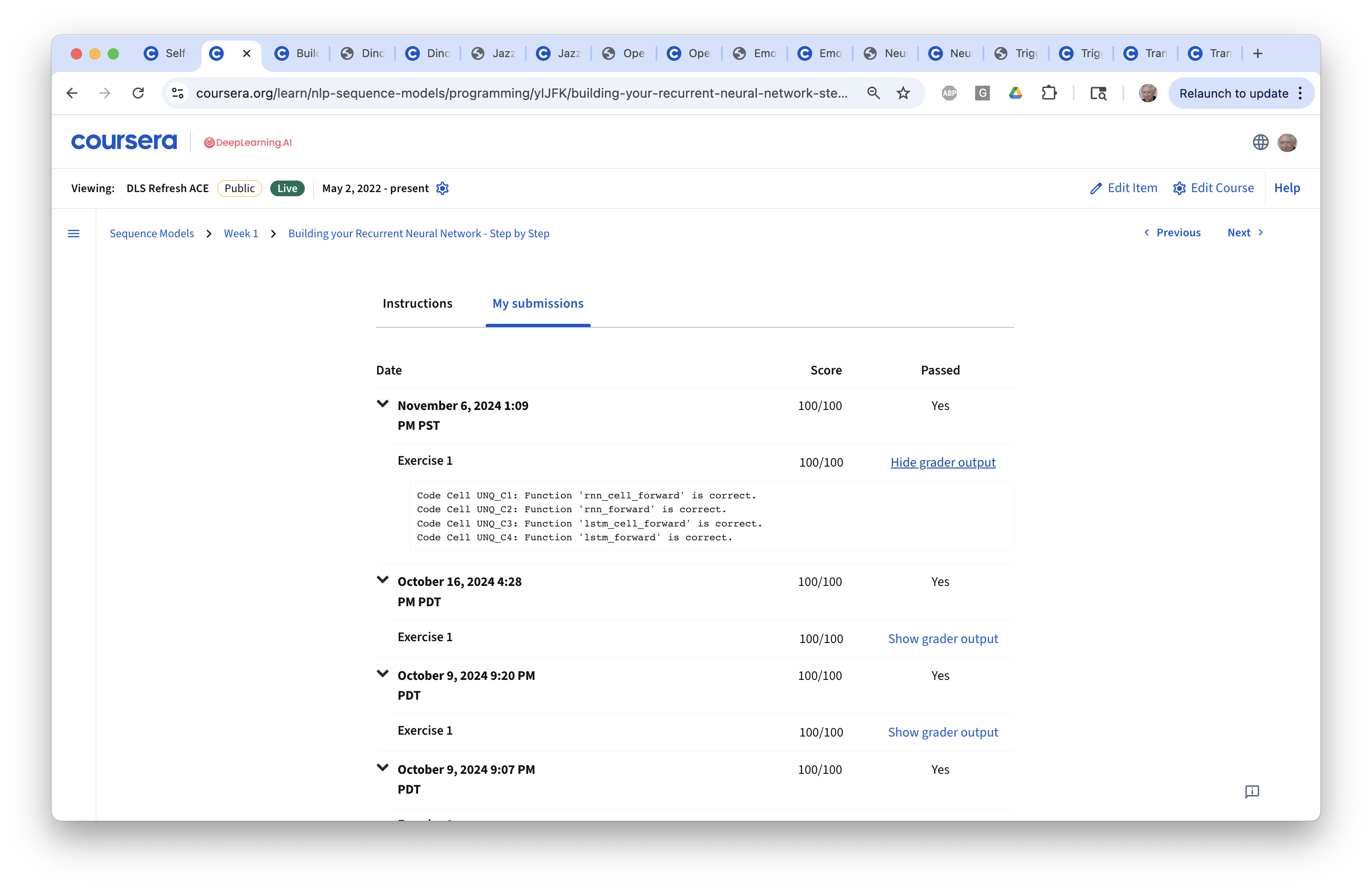The width and height of the screenshot is (1372, 889).
Task: Show grader output for October 16 submission
Action: coord(942,638)
